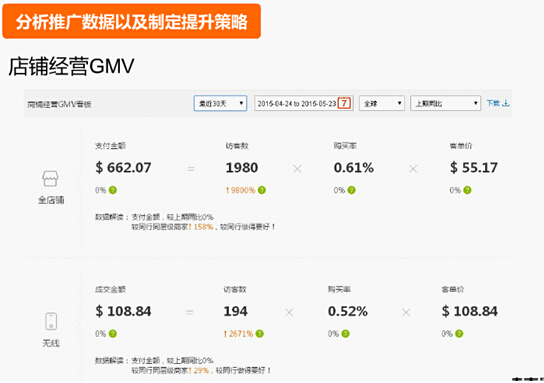Click the ↑9800% growth indicator

tap(240, 190)
